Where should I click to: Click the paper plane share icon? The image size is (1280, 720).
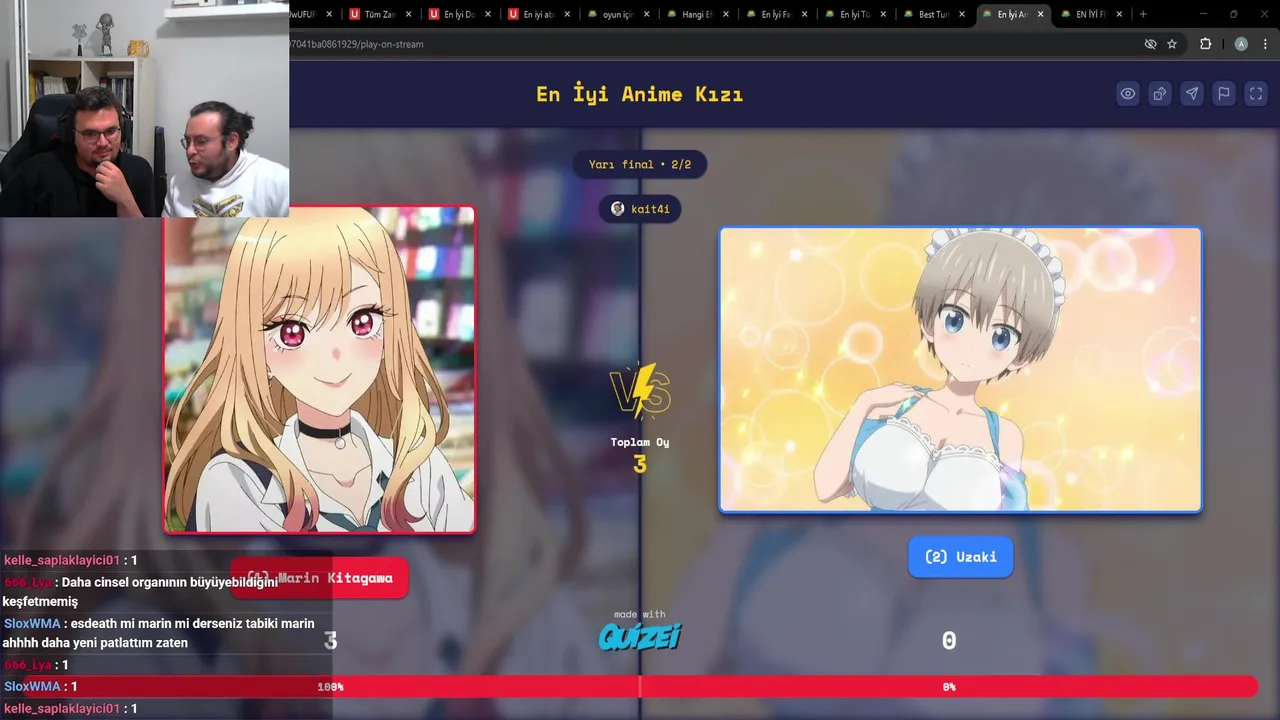click(1192, 94)
